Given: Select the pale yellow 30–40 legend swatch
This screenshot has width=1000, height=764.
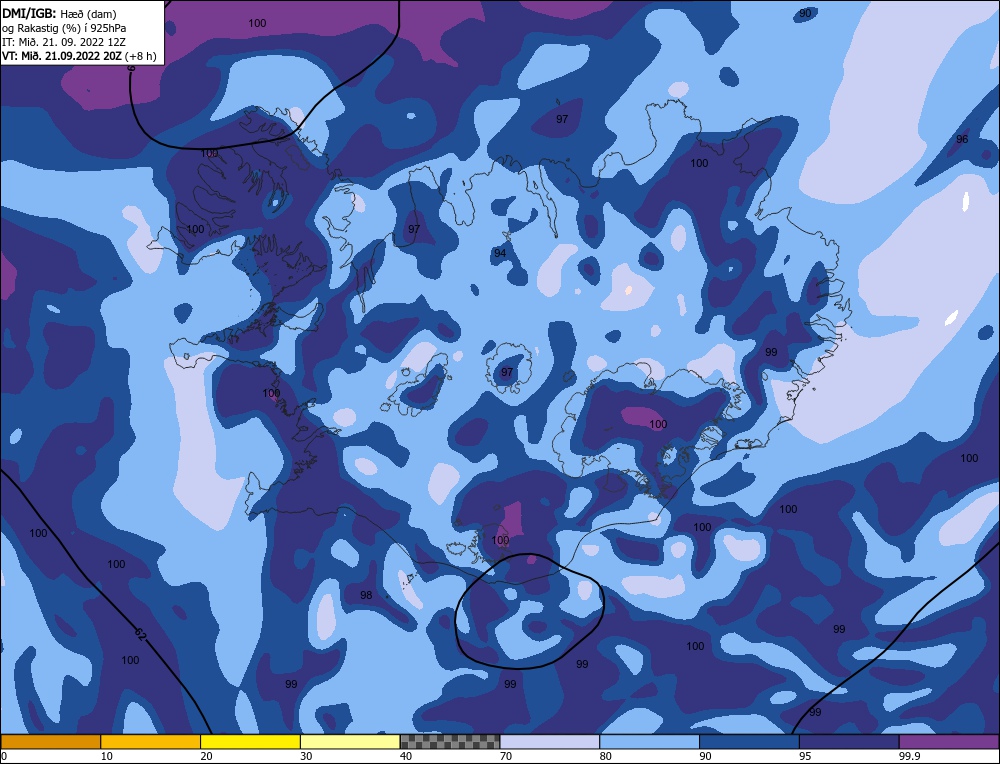Looking at the screenshot, I should pos(350,741).
